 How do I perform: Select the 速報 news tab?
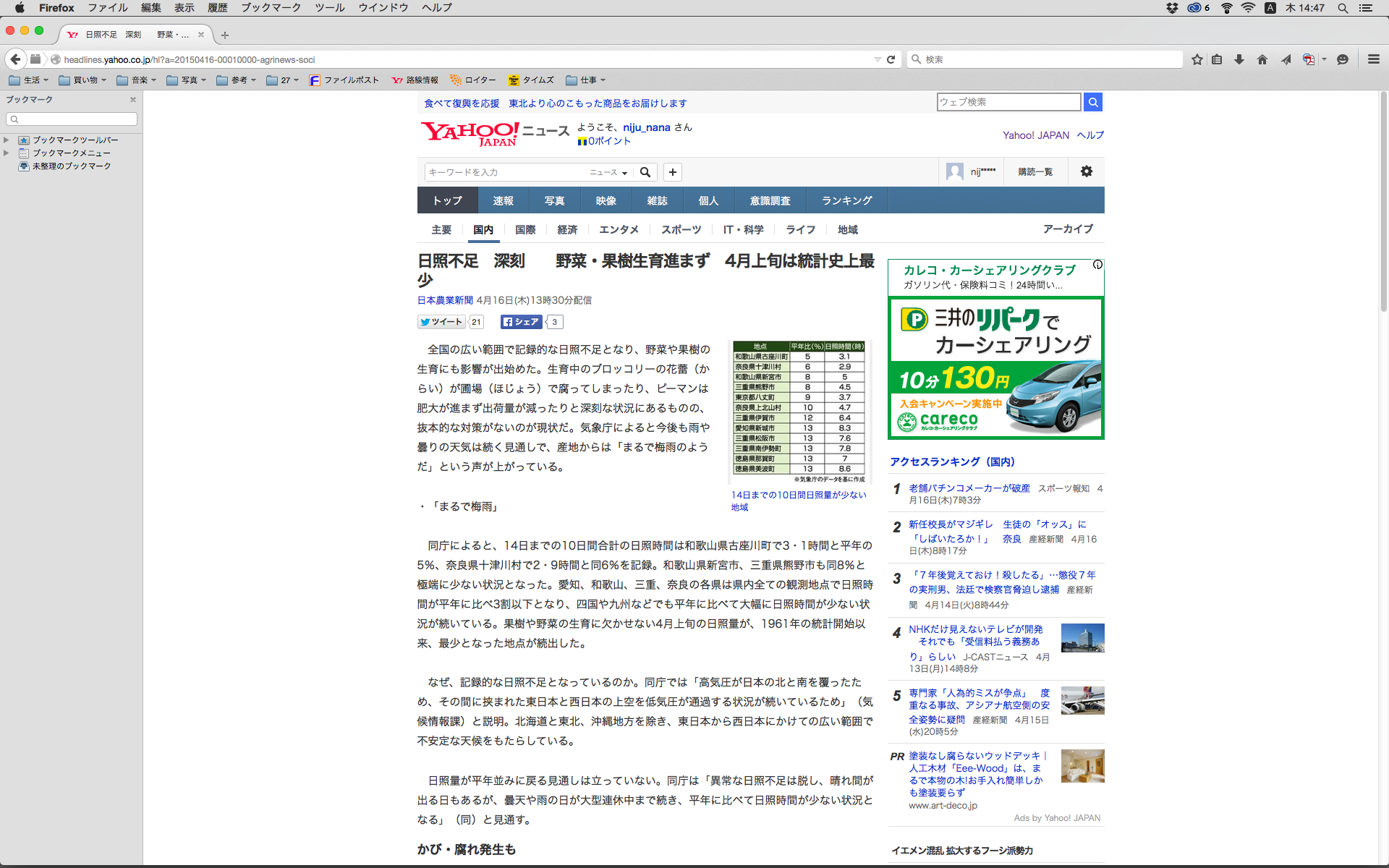503,200
